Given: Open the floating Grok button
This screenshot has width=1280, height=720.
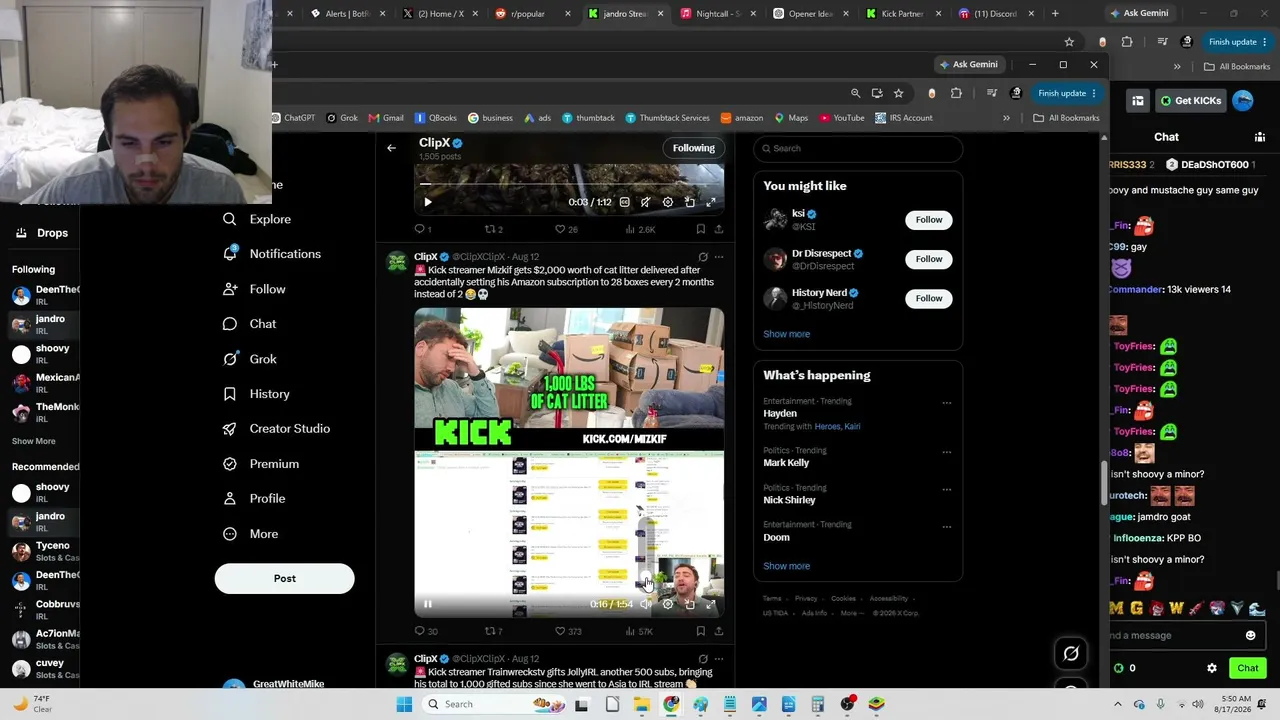Looking at the screenshot, I should click(1071, 654).
